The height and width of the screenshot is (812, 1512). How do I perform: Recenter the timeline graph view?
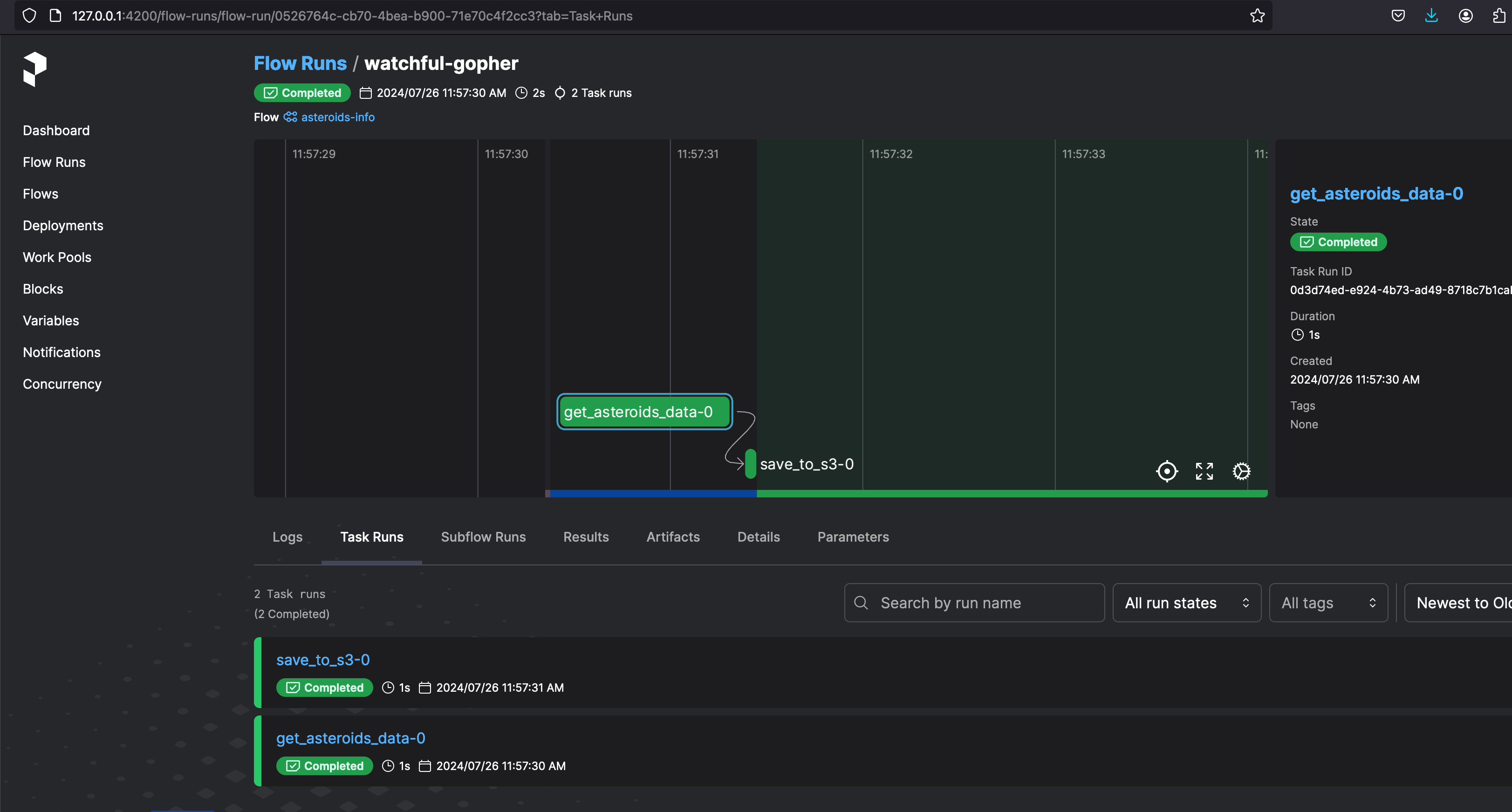[1167, 471]
